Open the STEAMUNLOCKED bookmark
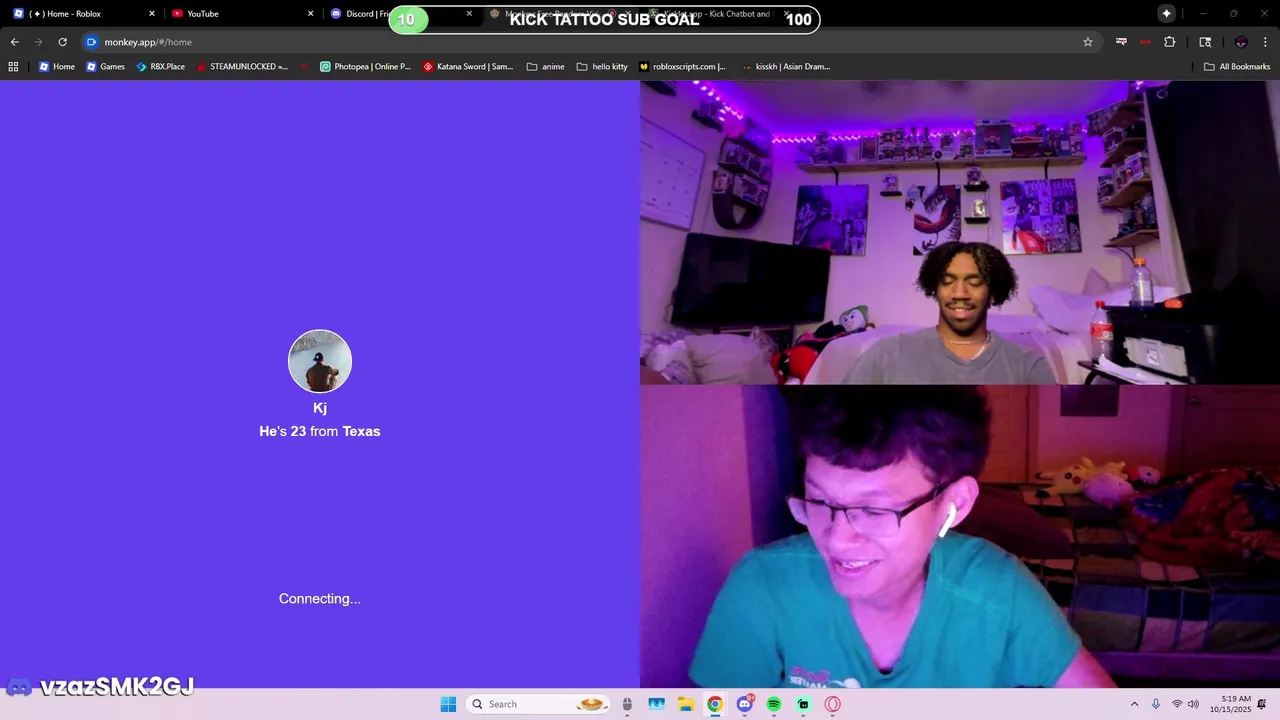This screenshot has height=720, width=1280. [x=242, y=67]
